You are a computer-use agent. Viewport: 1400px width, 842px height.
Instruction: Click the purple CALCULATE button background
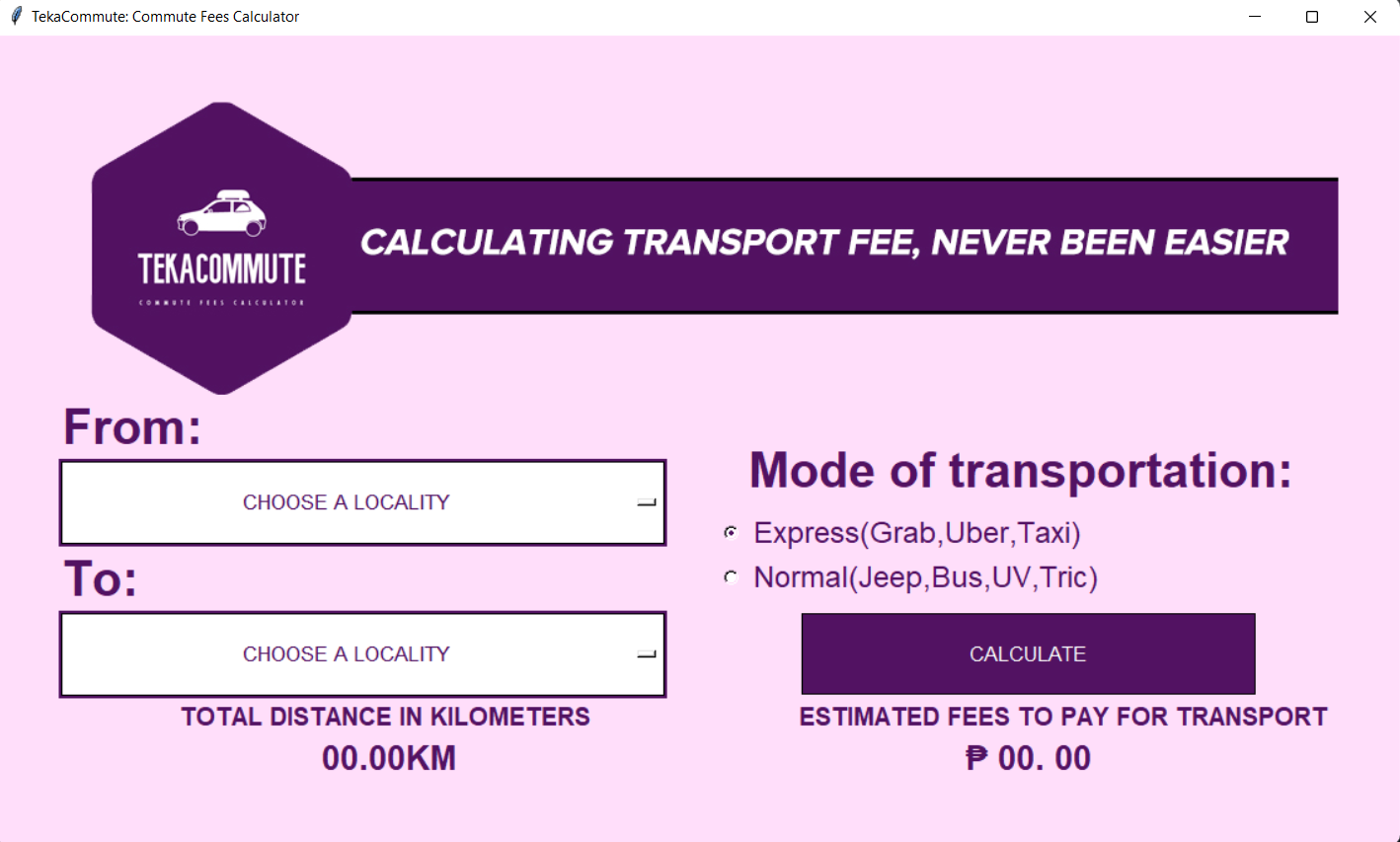pyautogui.click(x=1028, y=653)
